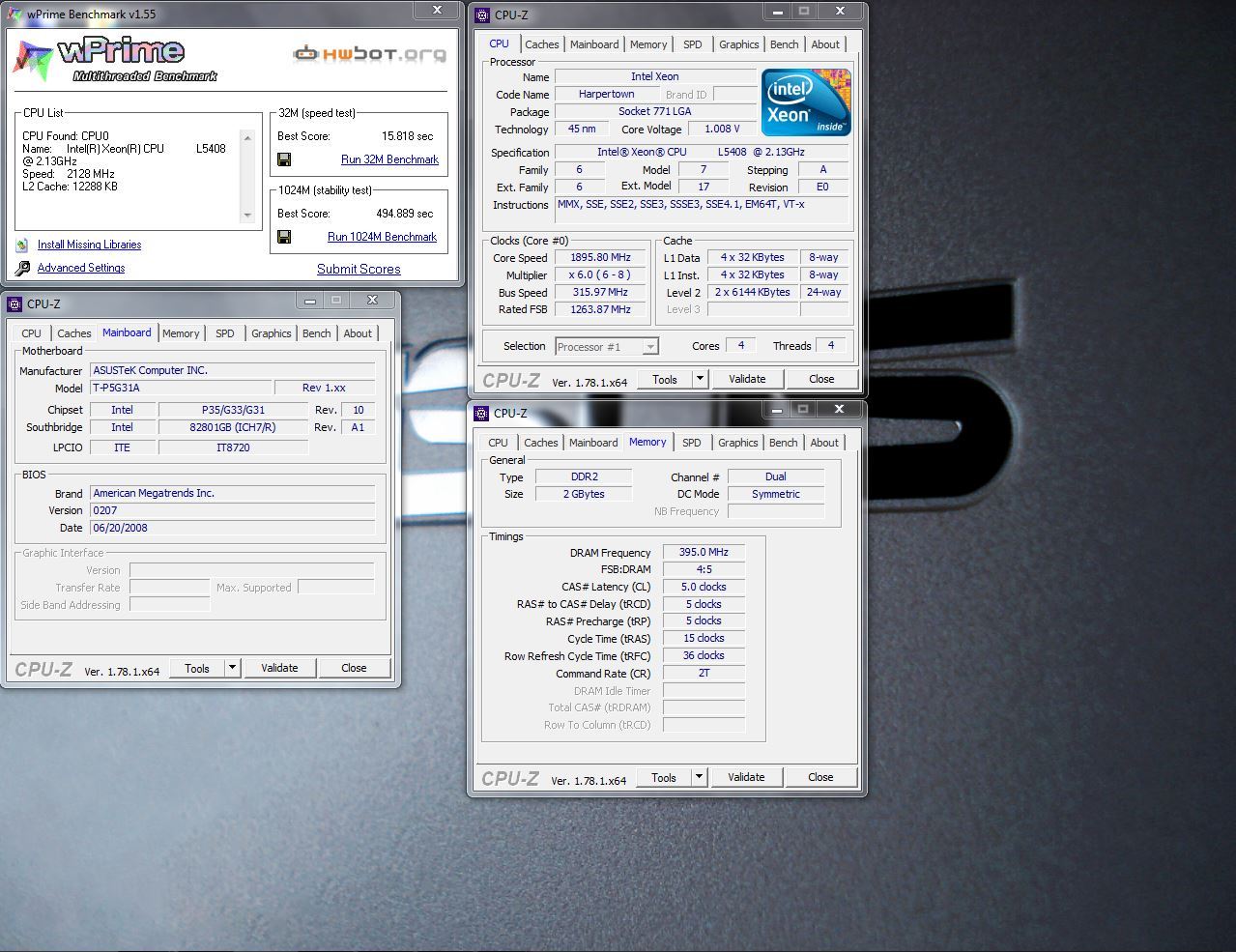Switch to Bench tab in CPU window
The width and height of the screenshot is (1236, 952).
tap(785, 44)
